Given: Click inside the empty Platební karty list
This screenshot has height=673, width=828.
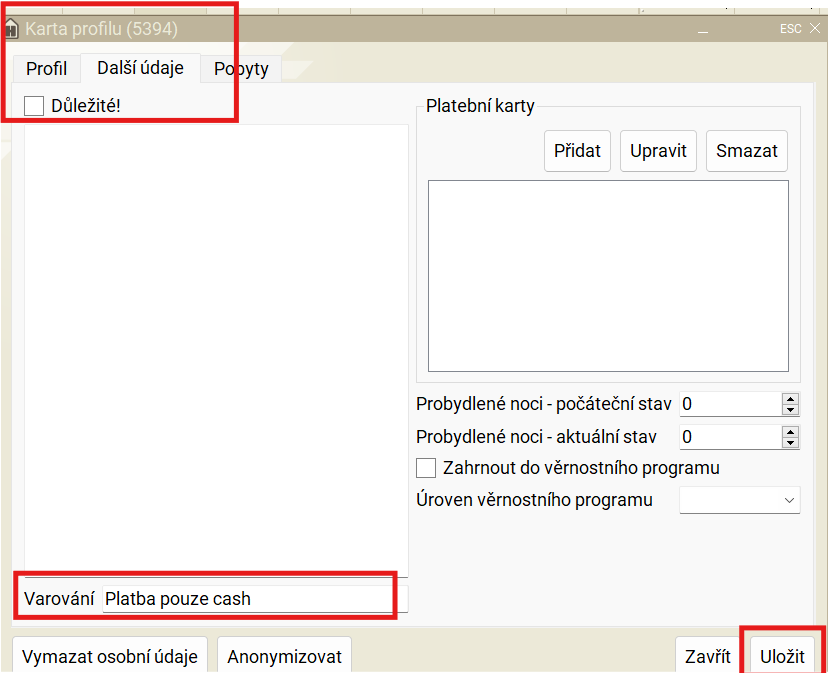Looking at the screenshot, I should 608,275.
